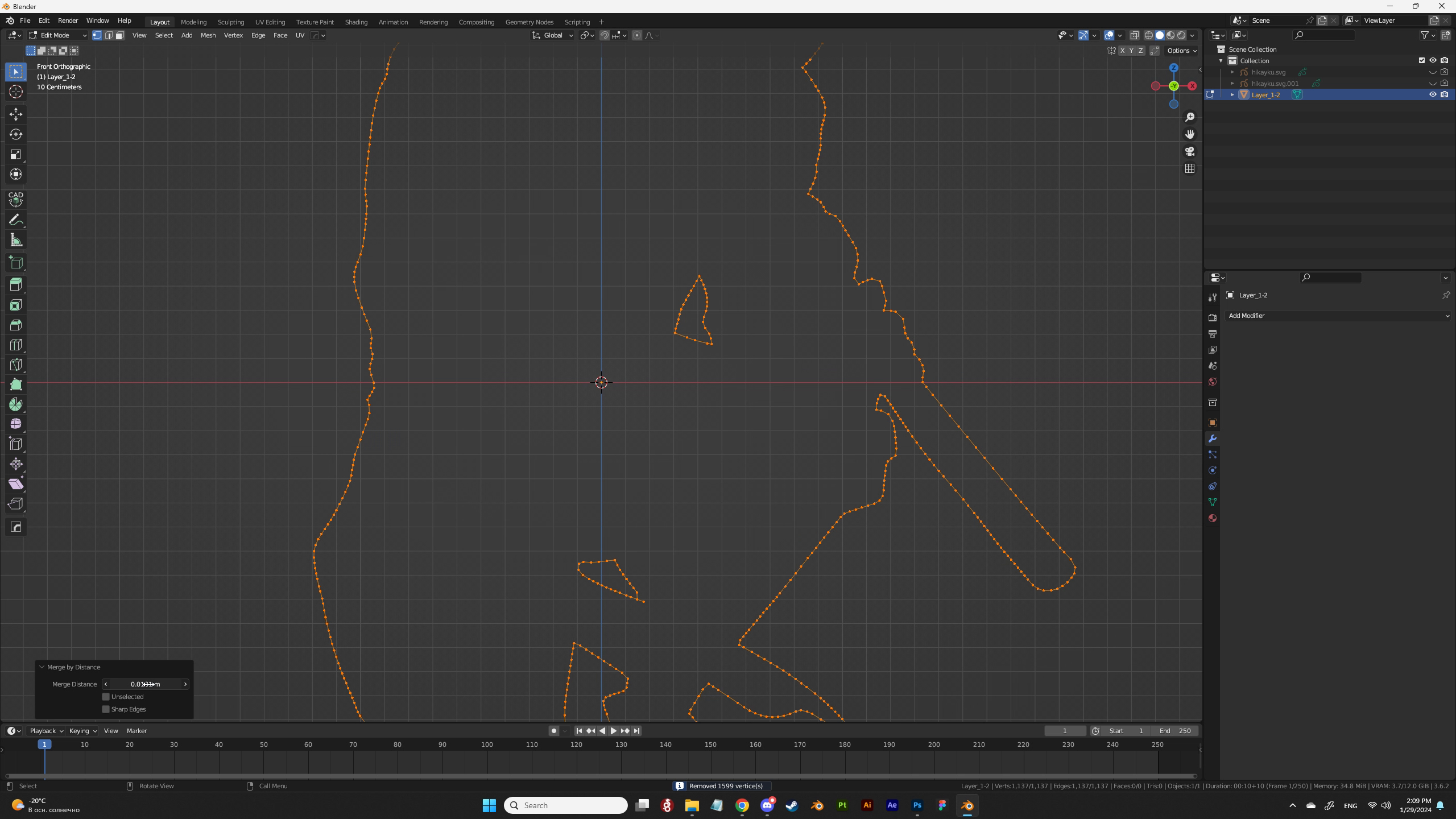Toggle camera view button in viewport
Screen dimensions: 1456x819
(1189, 151)
